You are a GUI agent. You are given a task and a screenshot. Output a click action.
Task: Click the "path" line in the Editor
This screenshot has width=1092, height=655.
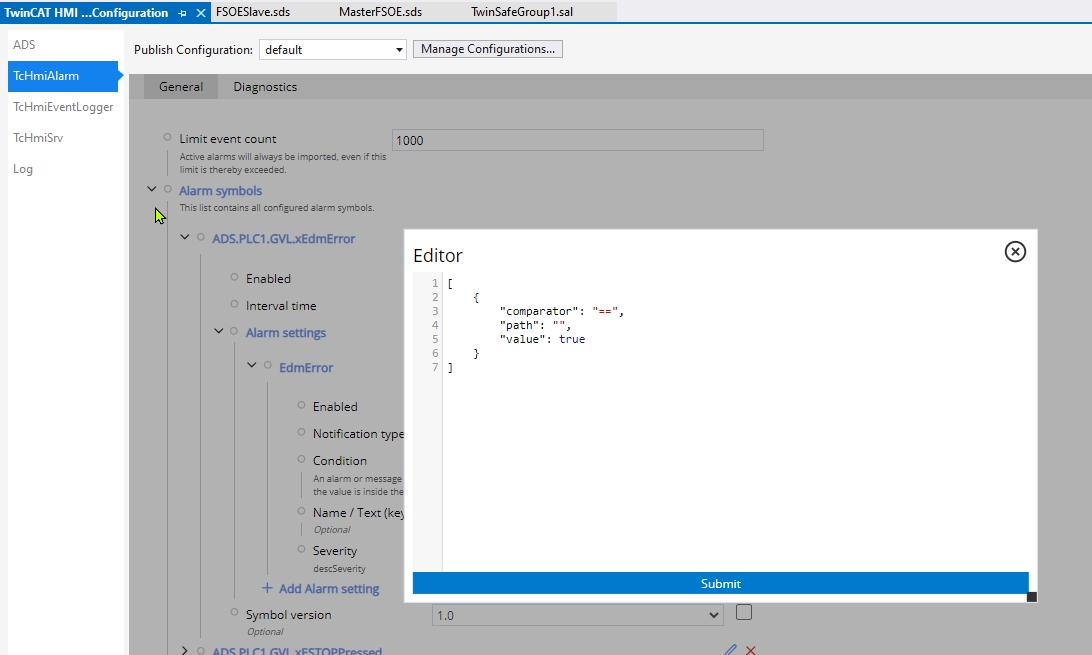(x=535, y=325)
